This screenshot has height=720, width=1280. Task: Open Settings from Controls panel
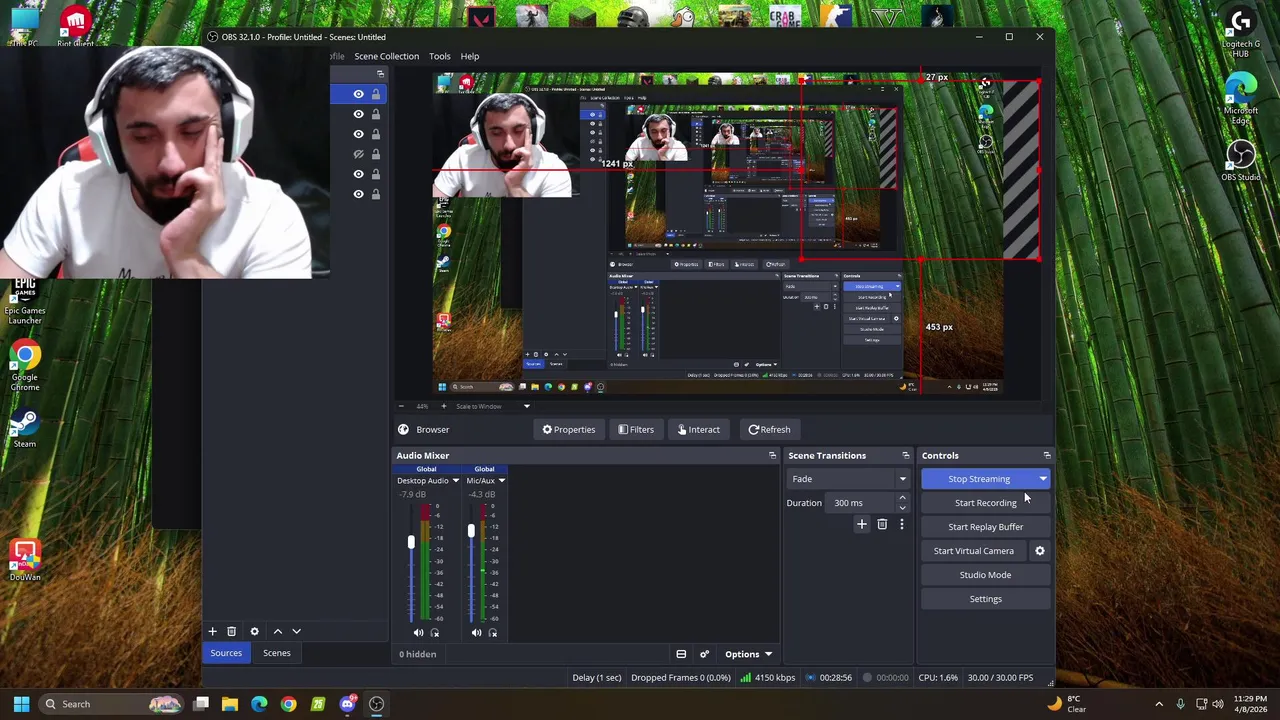(985, 599)
